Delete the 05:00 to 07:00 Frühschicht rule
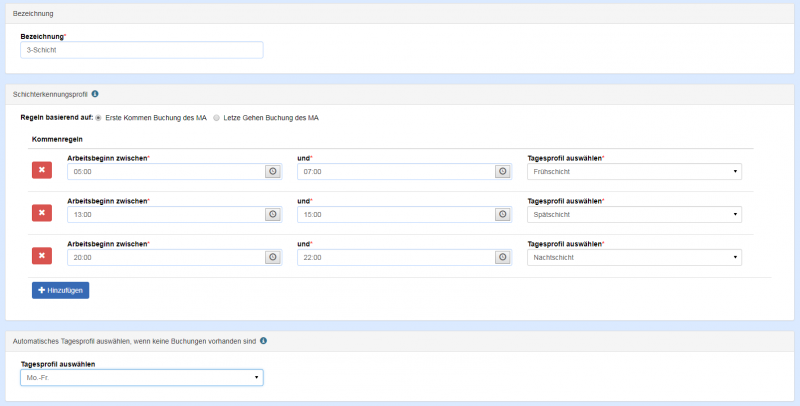The height and width of the screenshot is (406, 800). pos(42,170)
